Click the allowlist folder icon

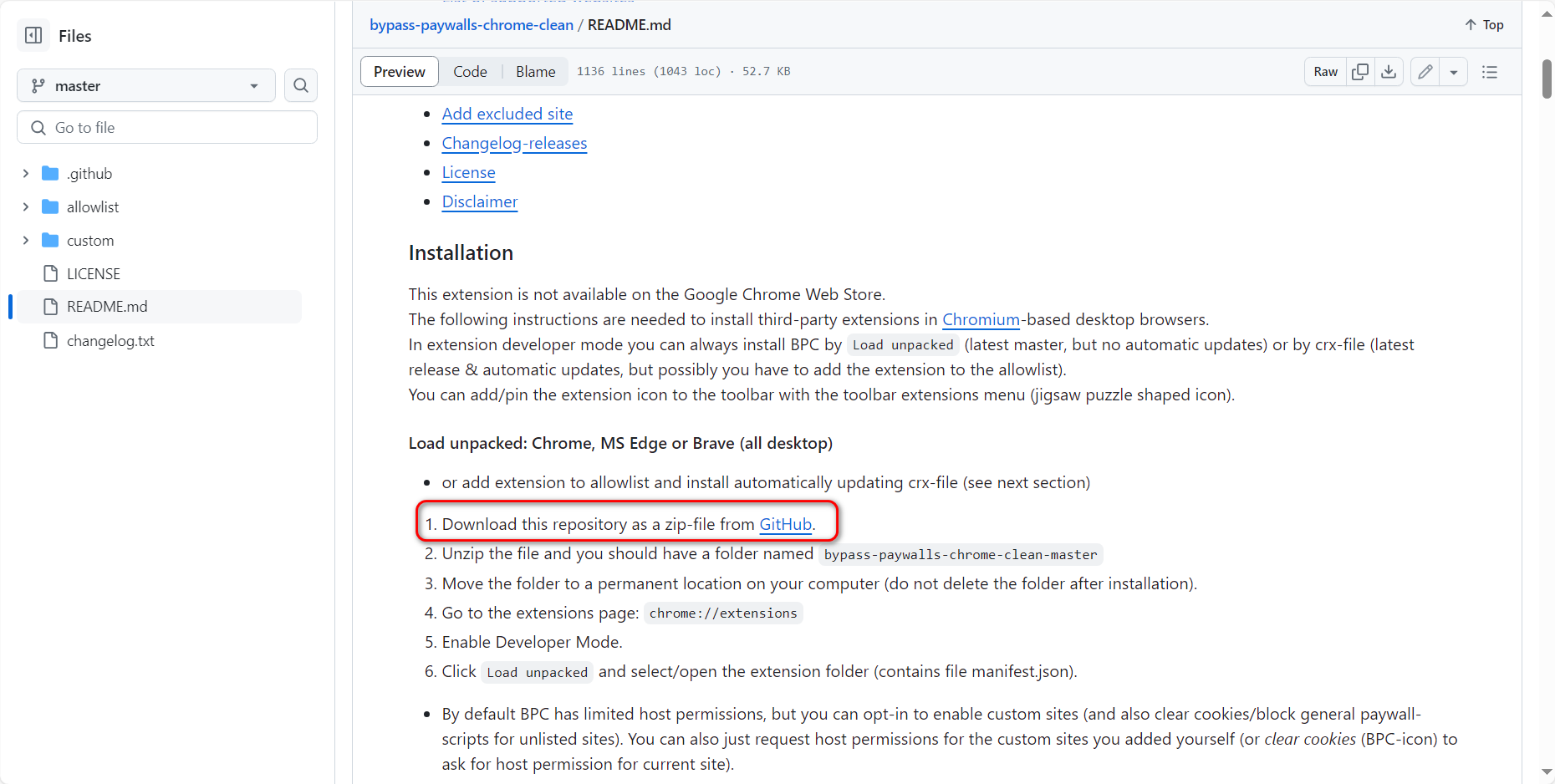pos(50,206)
